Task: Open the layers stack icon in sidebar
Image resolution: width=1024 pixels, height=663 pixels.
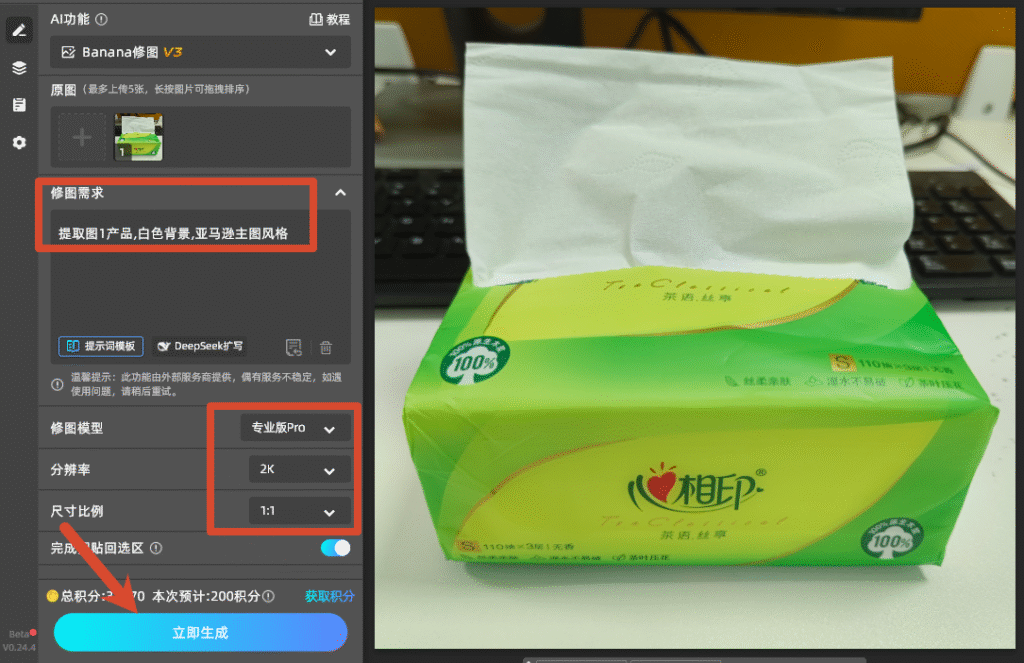Action: (x=19, y=67)
